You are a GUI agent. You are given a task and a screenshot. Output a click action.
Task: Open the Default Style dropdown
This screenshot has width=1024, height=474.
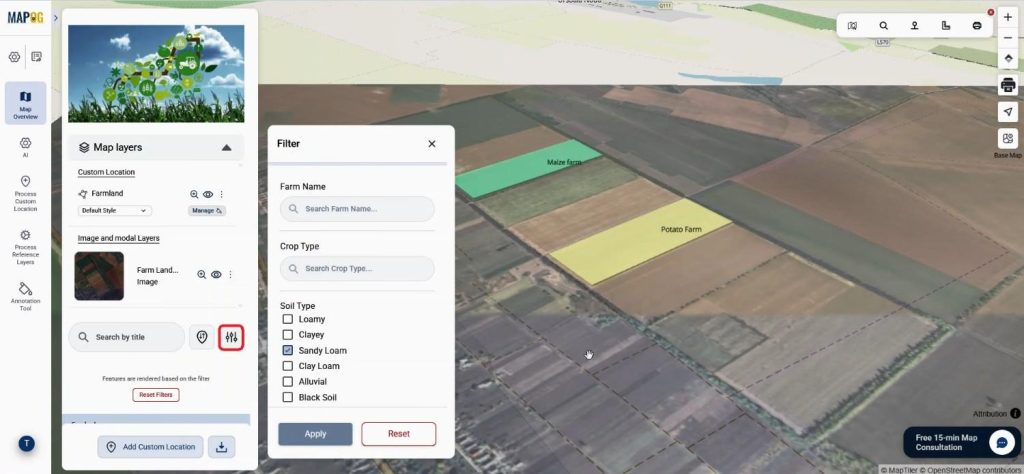115,211
